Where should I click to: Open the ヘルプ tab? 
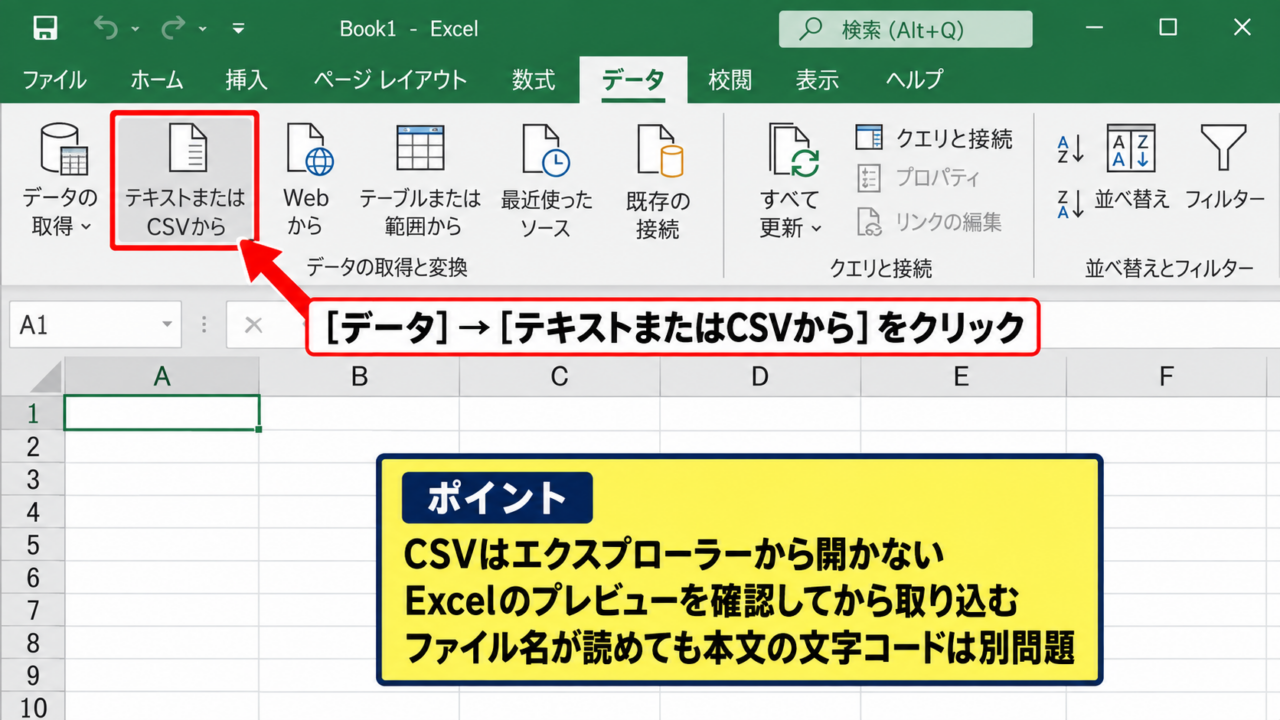(914, 80)
